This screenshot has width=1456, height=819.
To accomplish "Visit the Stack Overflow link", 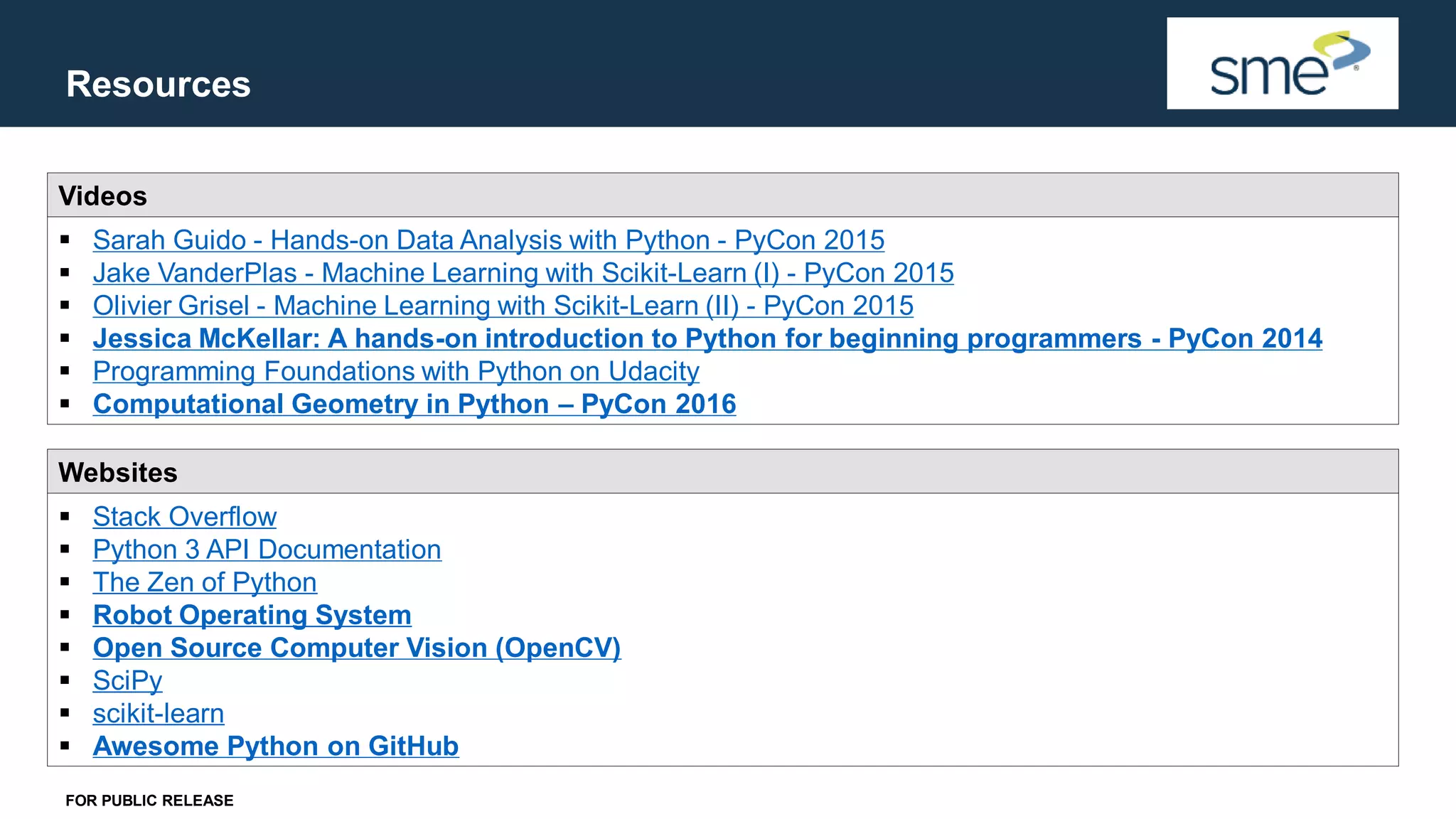I will [x=184, y=517].
